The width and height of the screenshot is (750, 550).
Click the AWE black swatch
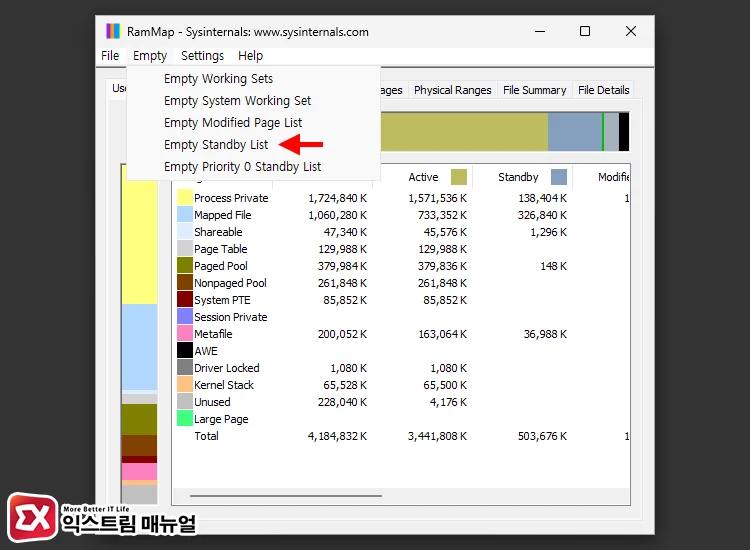(185, 351)
